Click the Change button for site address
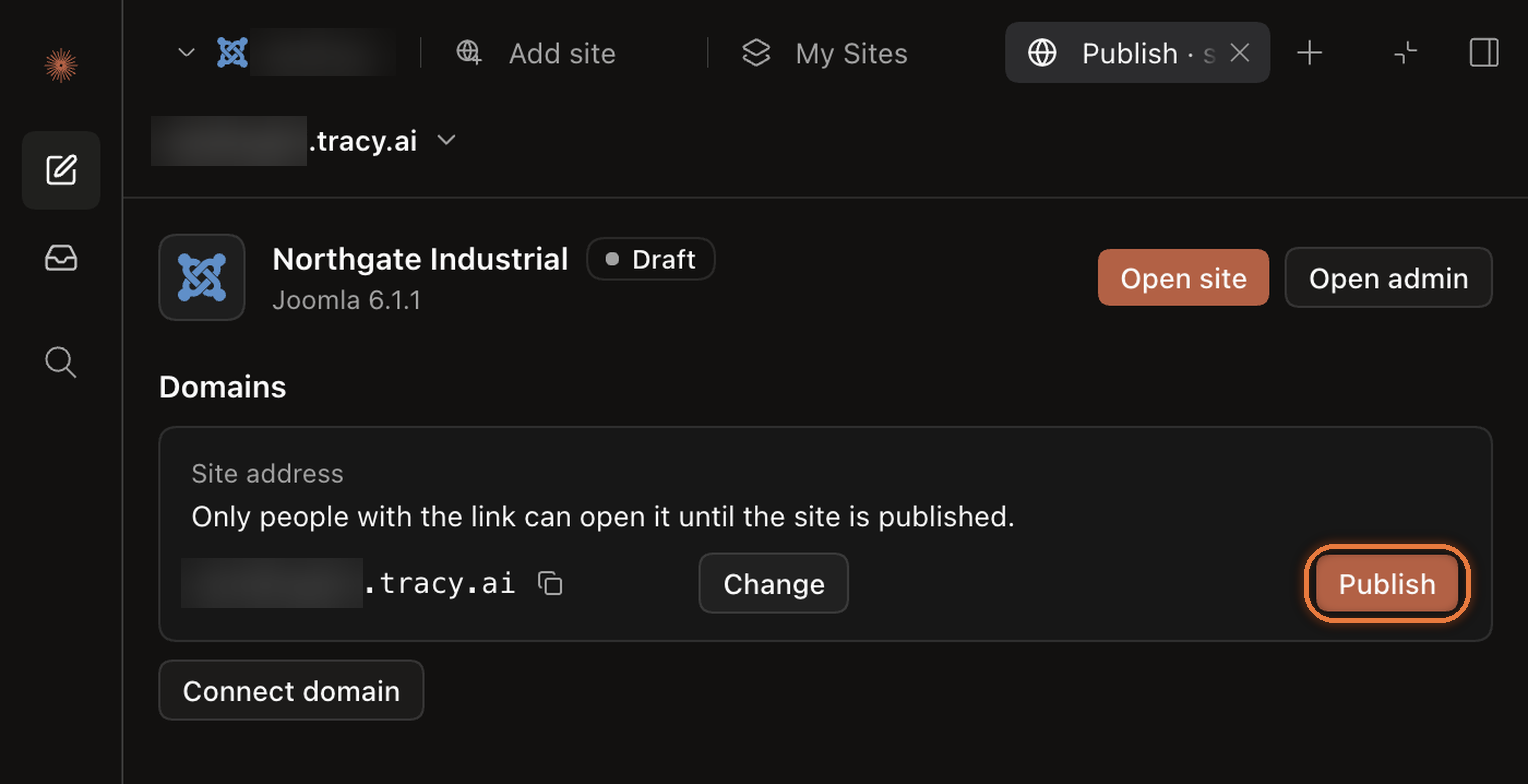 click(x=774, y=583)
